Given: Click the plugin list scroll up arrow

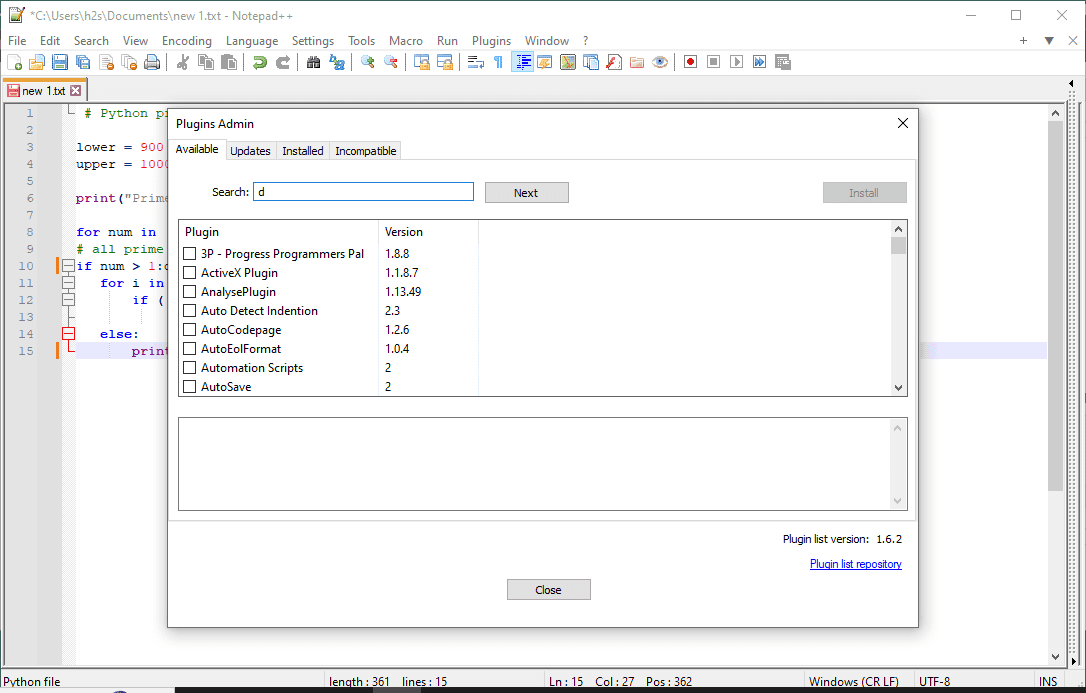Looking at the screenshot, I should point(898,229).
